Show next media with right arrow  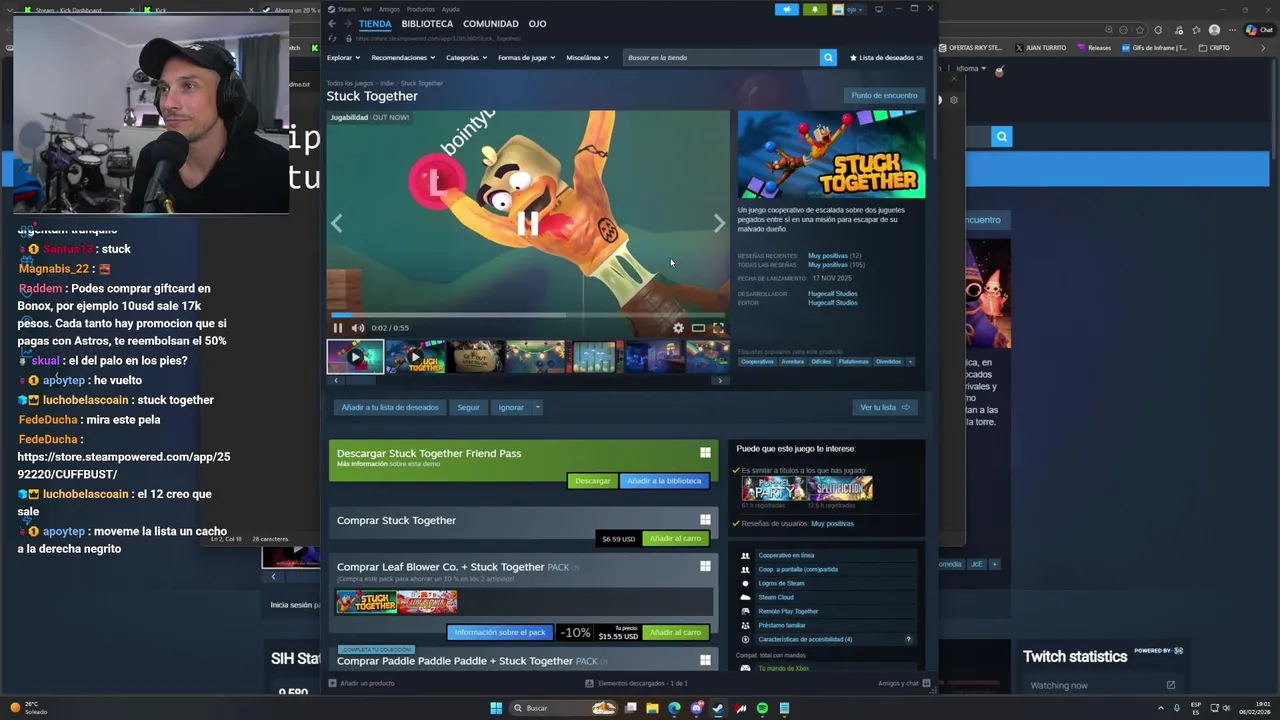click(719, 224)
